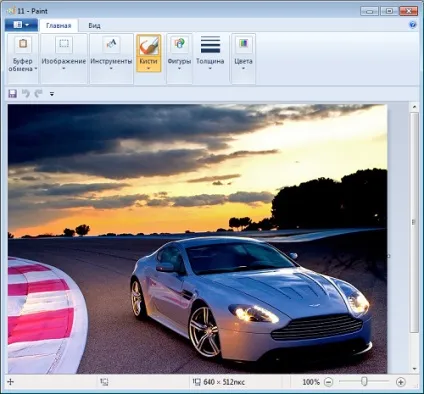Click the 640 × 512пкс size text
This screenshot has width=424, height=394.
[x=224, y=382]
